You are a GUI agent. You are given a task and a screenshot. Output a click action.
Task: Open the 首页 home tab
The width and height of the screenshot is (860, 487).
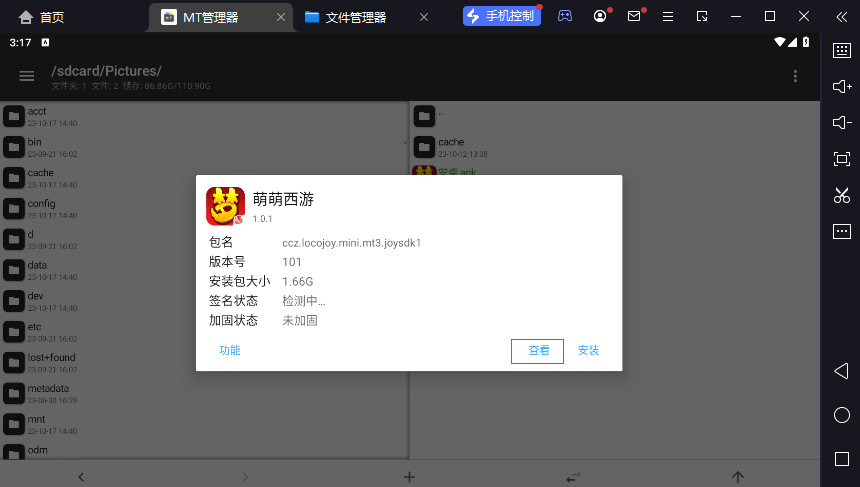click(41, 18)
